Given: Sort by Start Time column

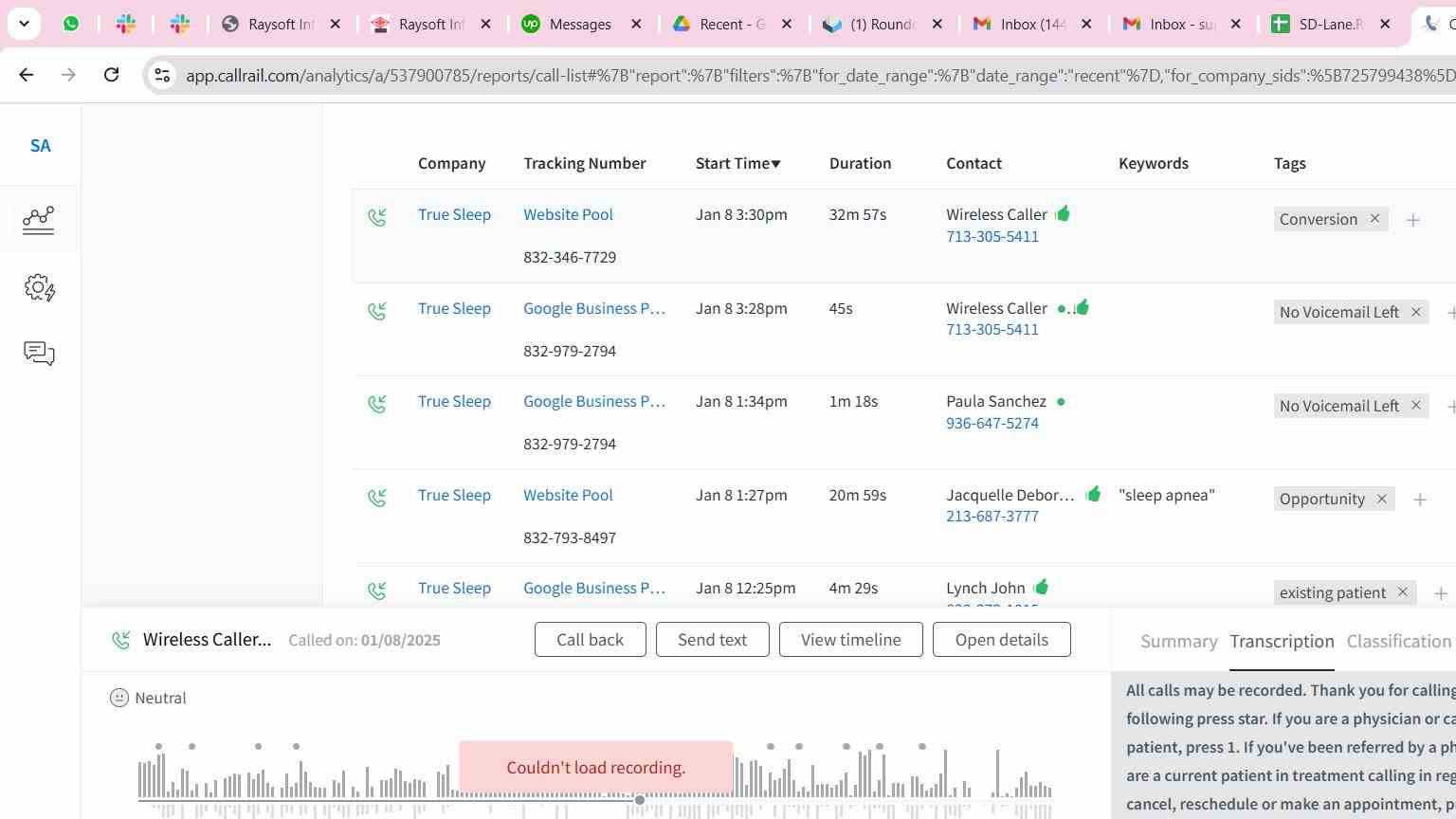Looking at the screenshot, I should [x=737, y=163].
